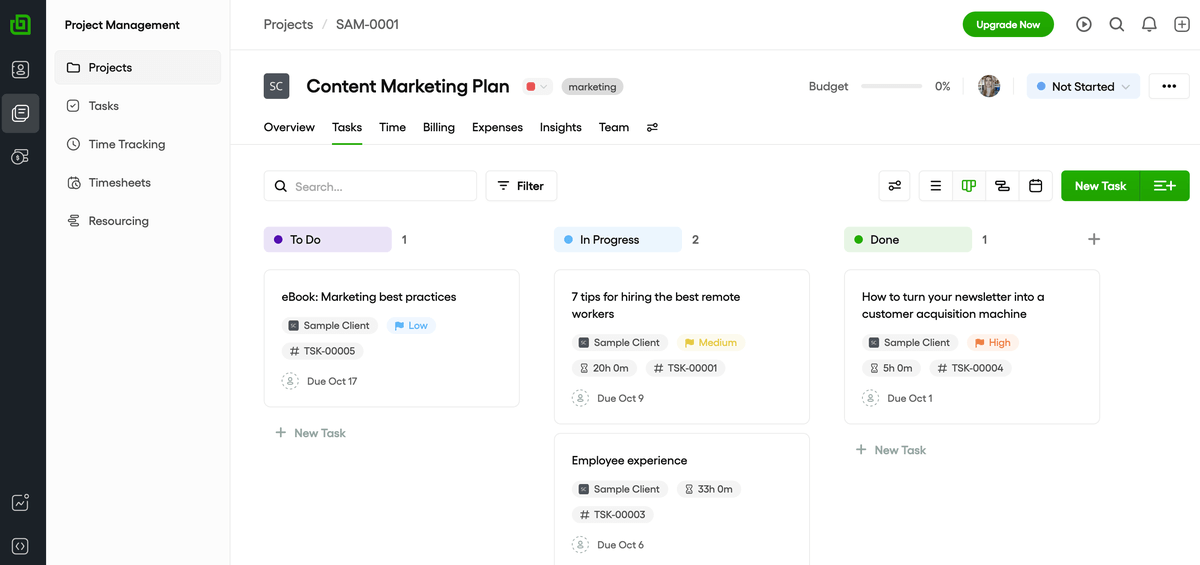Switch to the Billing tab
Viewport: 1200px width, 565px height.
(438, 127)
